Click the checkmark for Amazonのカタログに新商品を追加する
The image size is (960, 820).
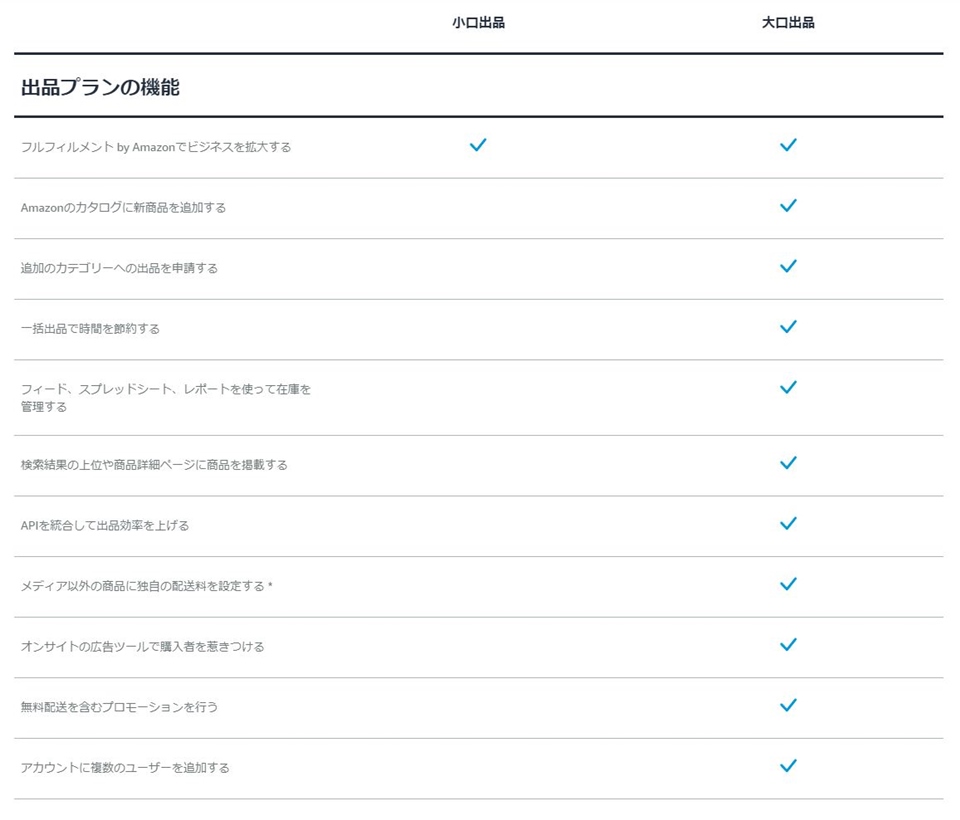pos(788,206)
